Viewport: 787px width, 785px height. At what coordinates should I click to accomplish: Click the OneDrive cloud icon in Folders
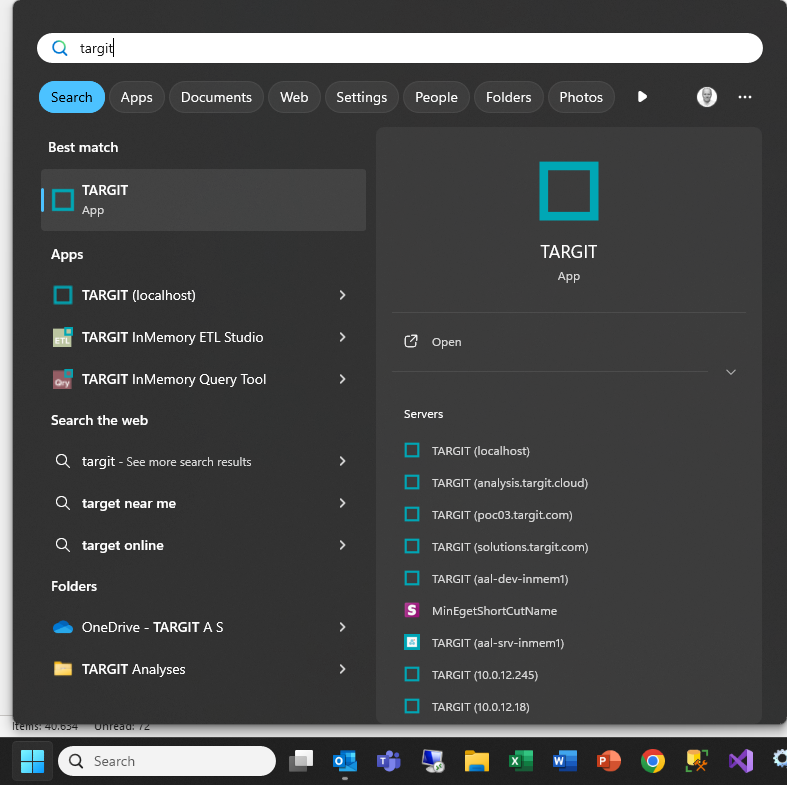point(63,627)
